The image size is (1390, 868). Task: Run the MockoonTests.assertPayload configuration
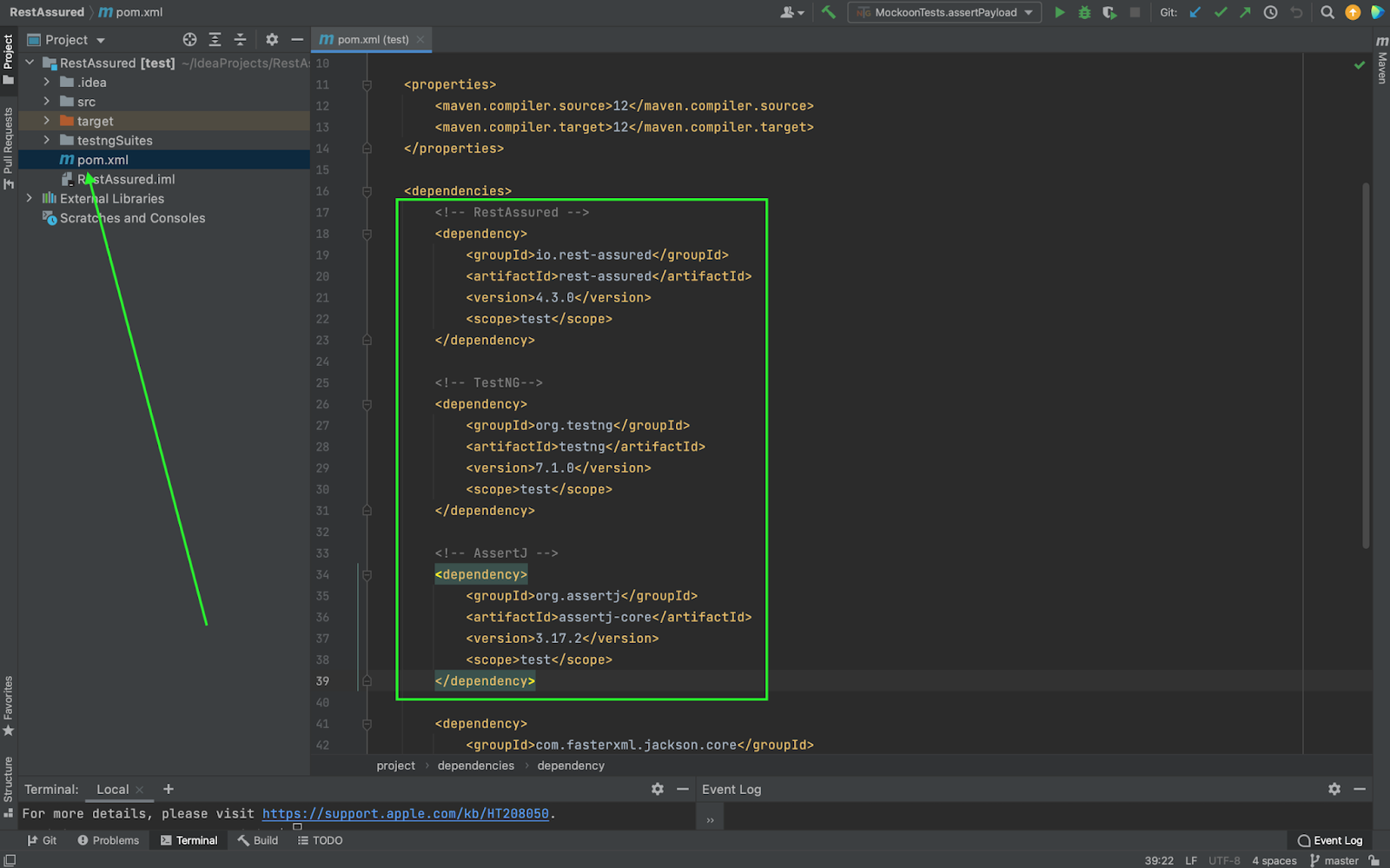tap(1059, 12)
